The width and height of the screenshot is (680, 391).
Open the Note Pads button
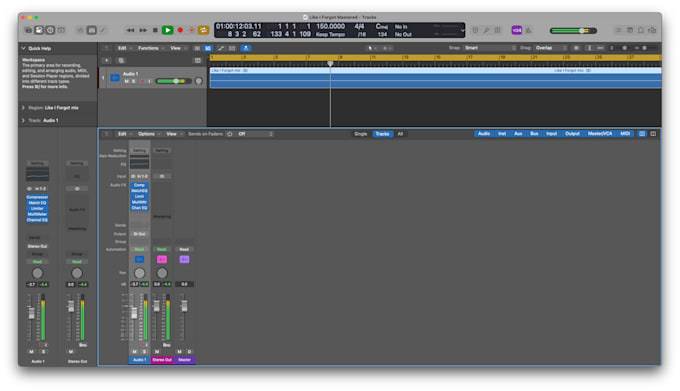[630, 30]
